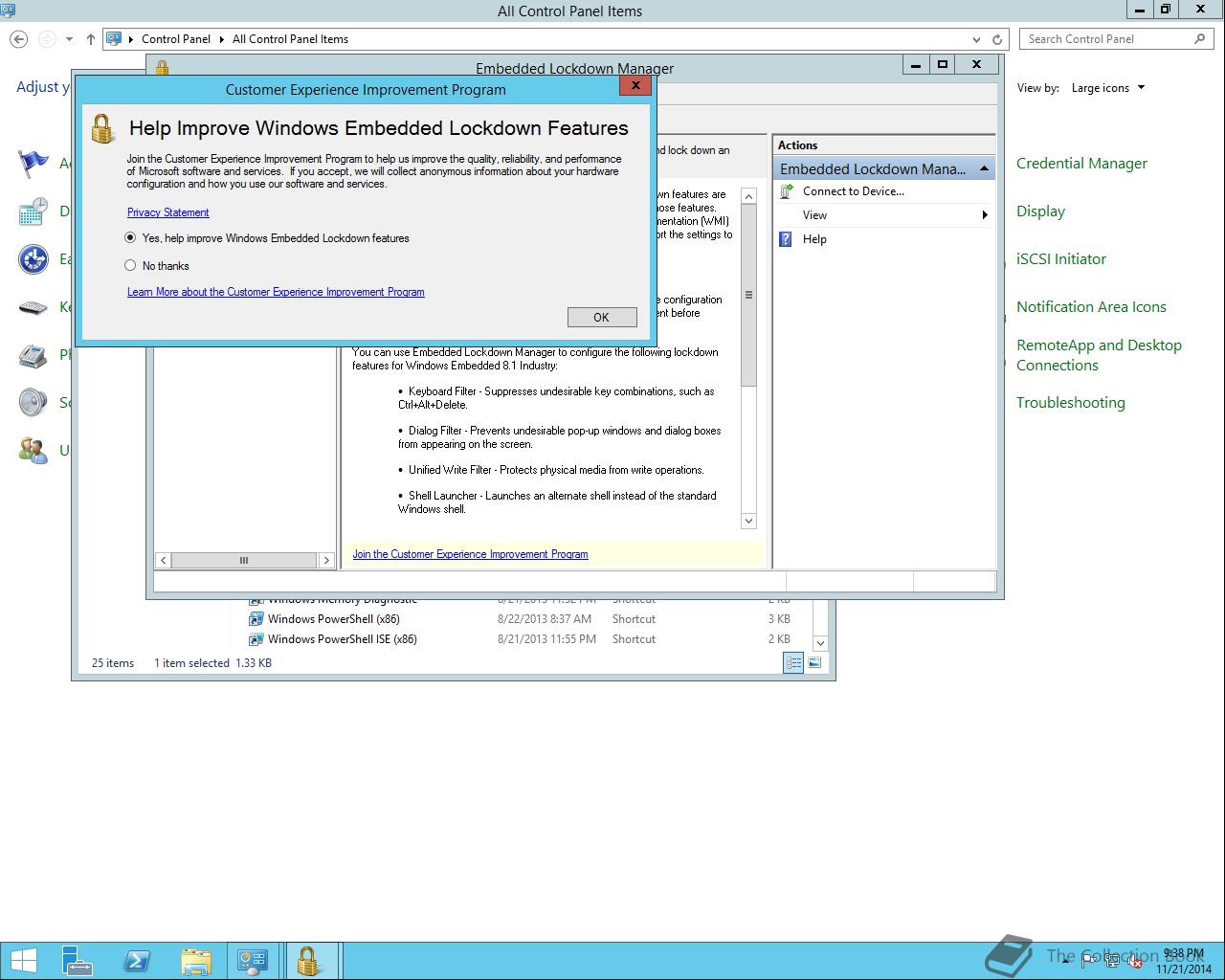
Task: Open address bar history dropdown
Action: 976,39
